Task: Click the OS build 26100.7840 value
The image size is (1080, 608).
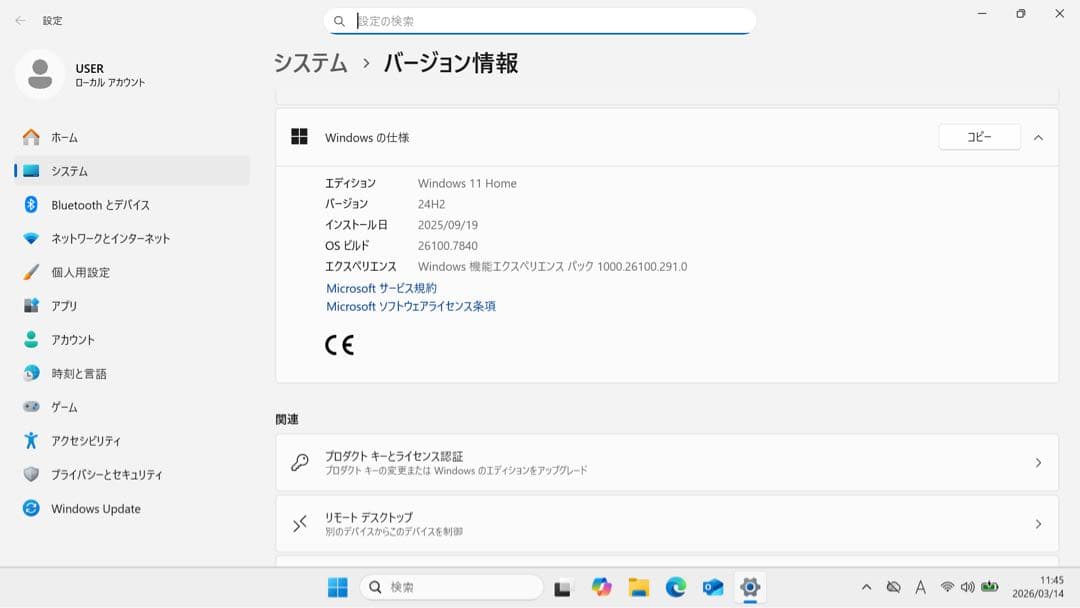Action: coord(448,245)
